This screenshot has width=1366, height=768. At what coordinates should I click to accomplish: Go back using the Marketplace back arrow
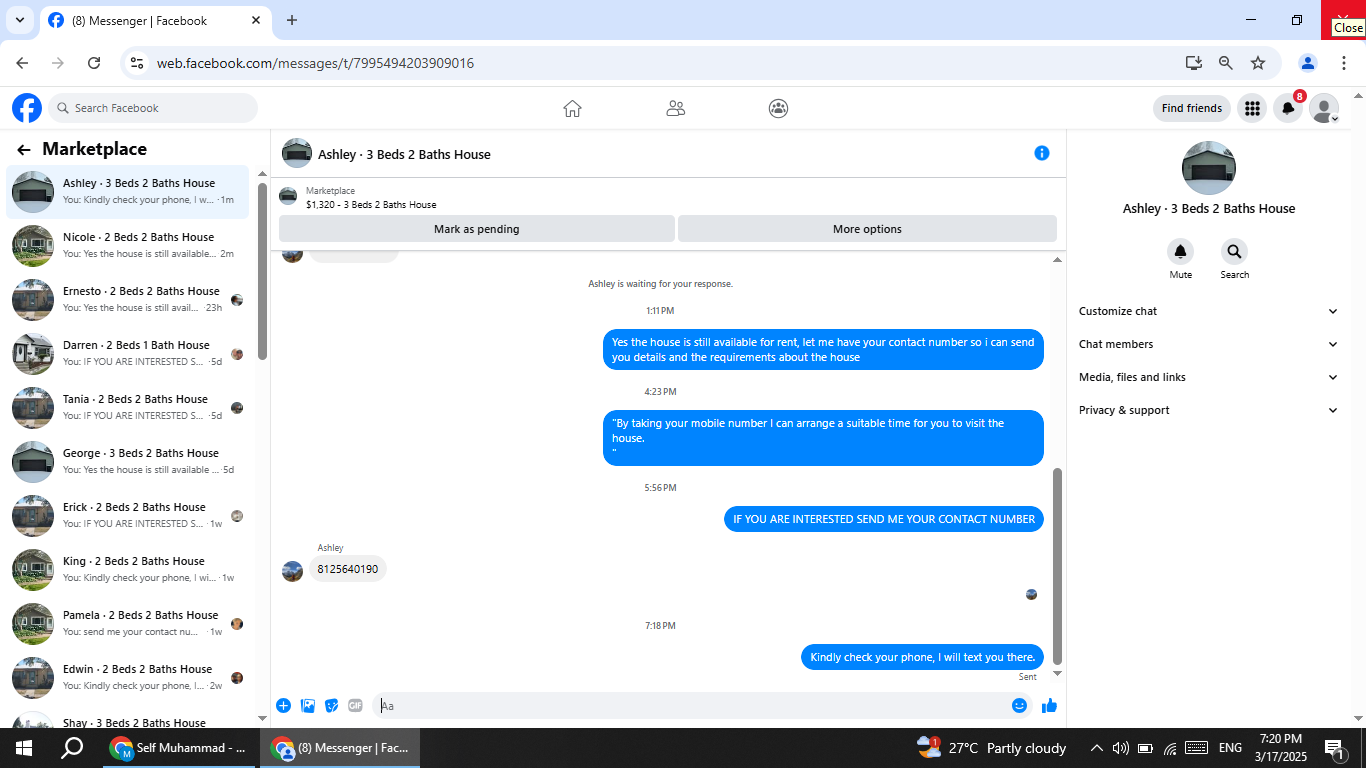tap(24, 150)
